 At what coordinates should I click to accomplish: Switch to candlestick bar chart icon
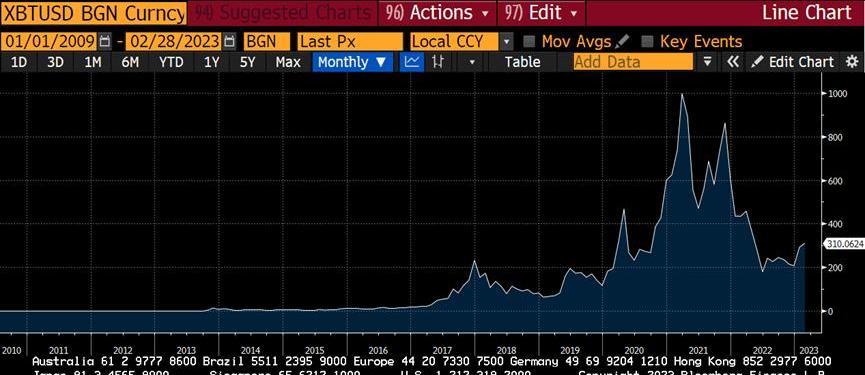(x=438, y=62)
